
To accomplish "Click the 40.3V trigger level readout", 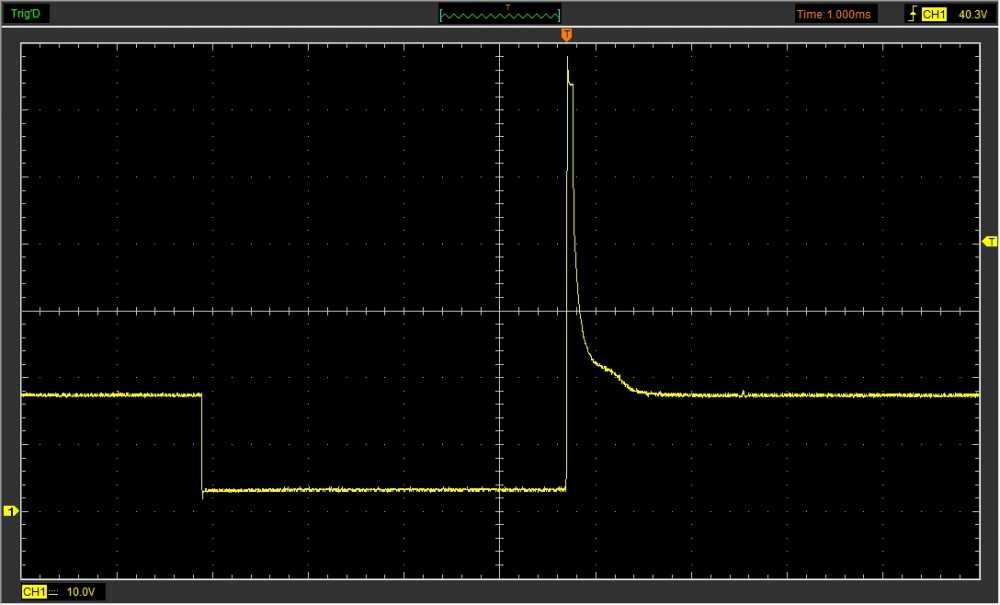I will pyautogui.click(x=972, y=14).
